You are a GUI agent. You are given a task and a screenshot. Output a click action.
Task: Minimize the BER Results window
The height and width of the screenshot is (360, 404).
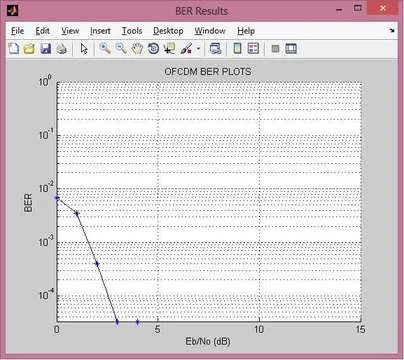(x=339, y=10)
